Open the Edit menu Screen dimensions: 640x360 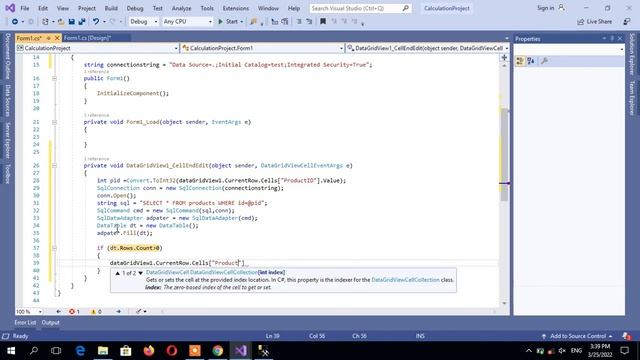coord(43,8)
